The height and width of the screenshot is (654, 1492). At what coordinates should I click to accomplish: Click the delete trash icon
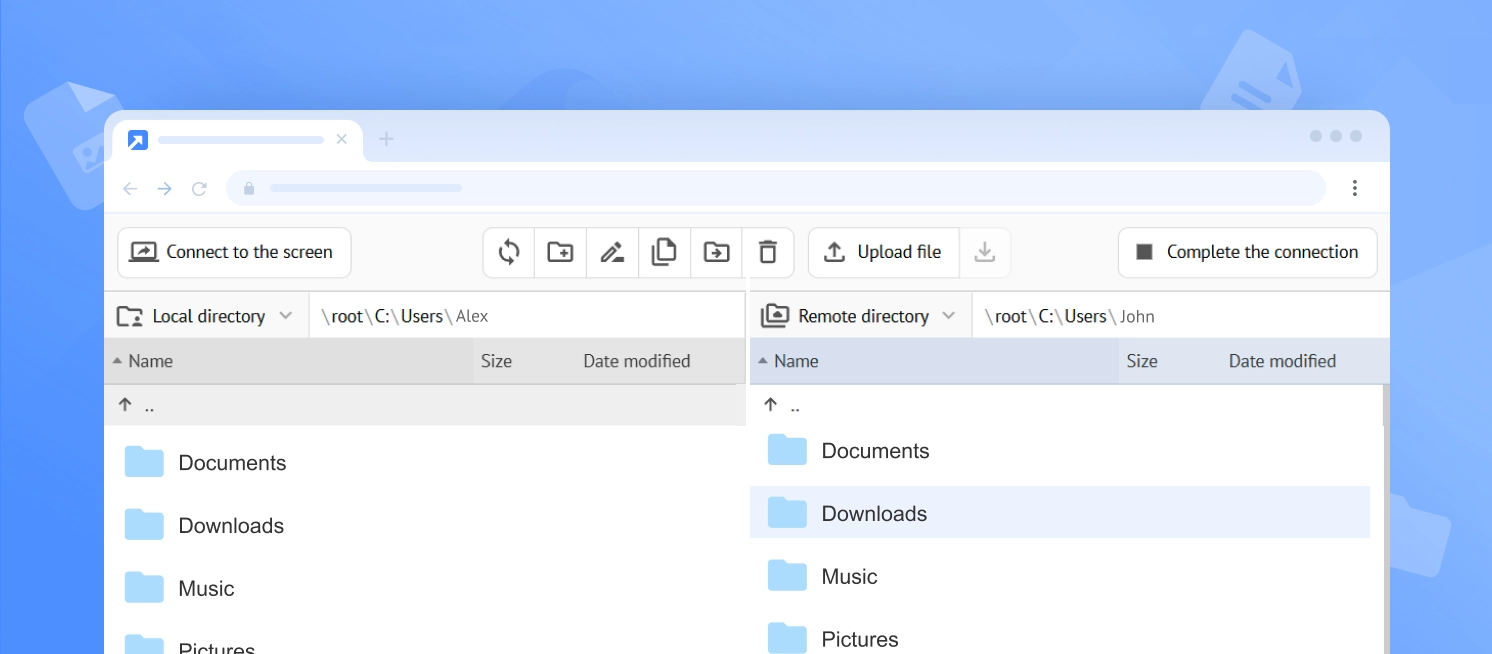[768, 252]
